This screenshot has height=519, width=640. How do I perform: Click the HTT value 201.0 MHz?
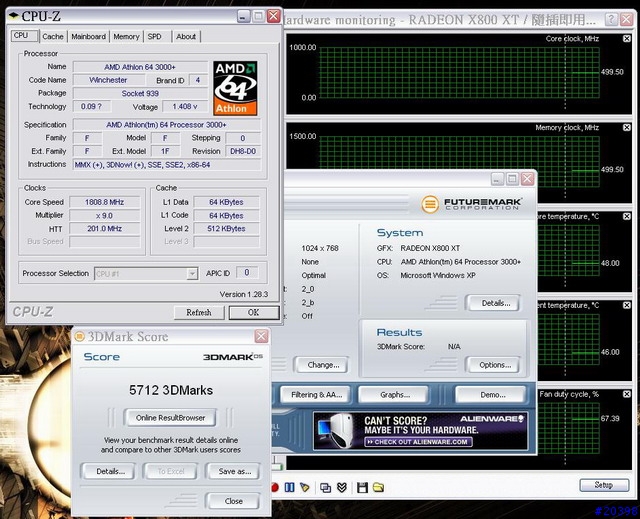pos(104,228)
